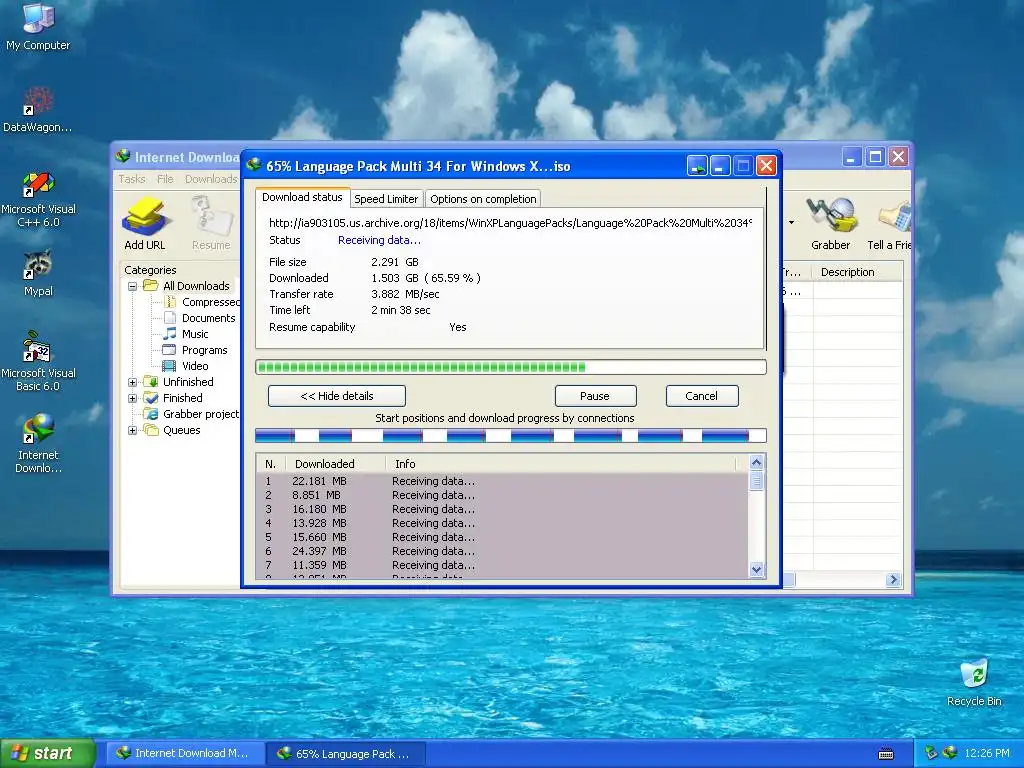Open the Mypal browser shortcut

point(38,273)
